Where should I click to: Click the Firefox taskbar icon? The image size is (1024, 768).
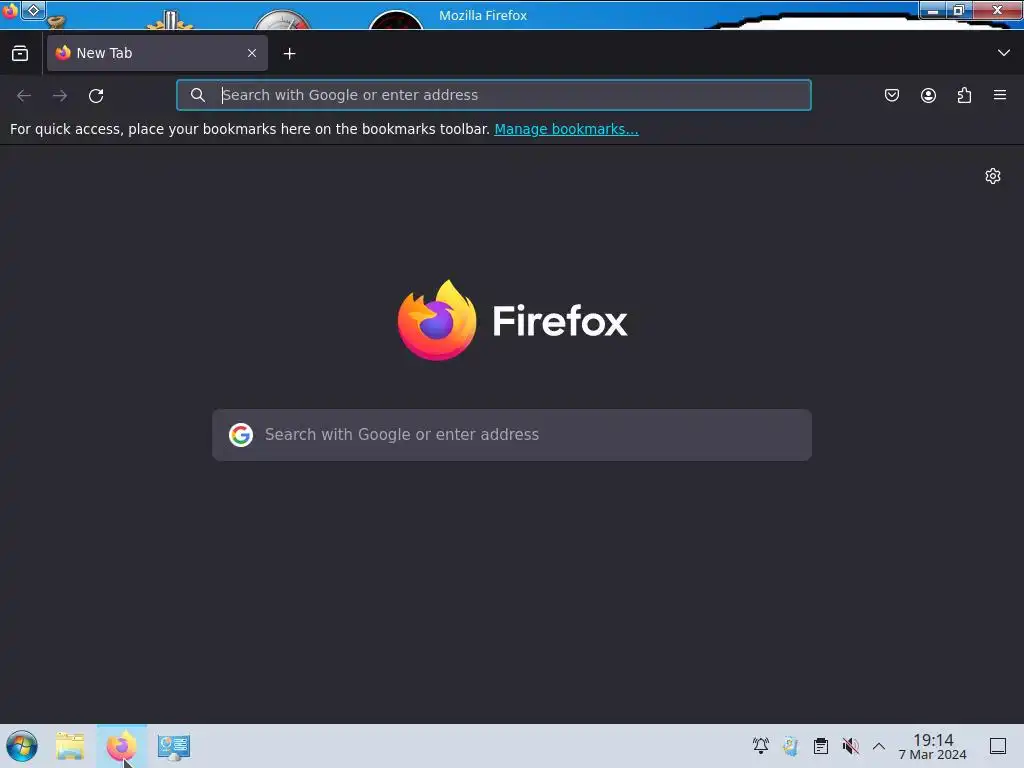tap(121, 746)
